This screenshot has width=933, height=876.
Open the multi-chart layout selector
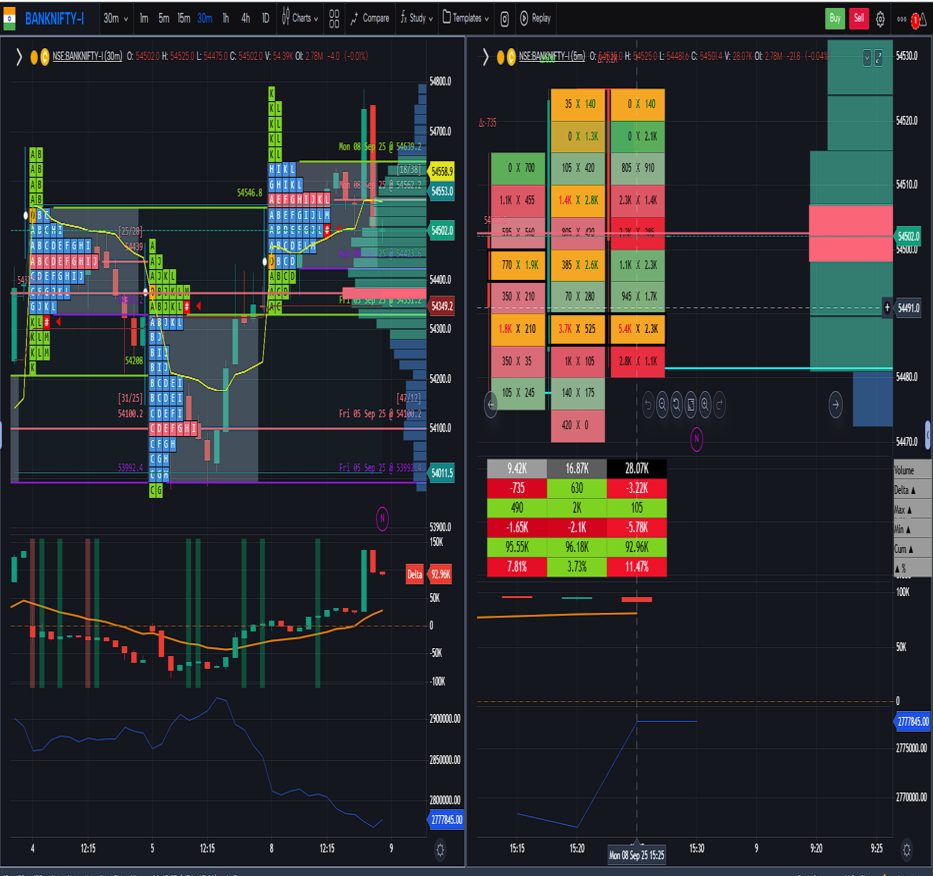[x=333, y=17]
